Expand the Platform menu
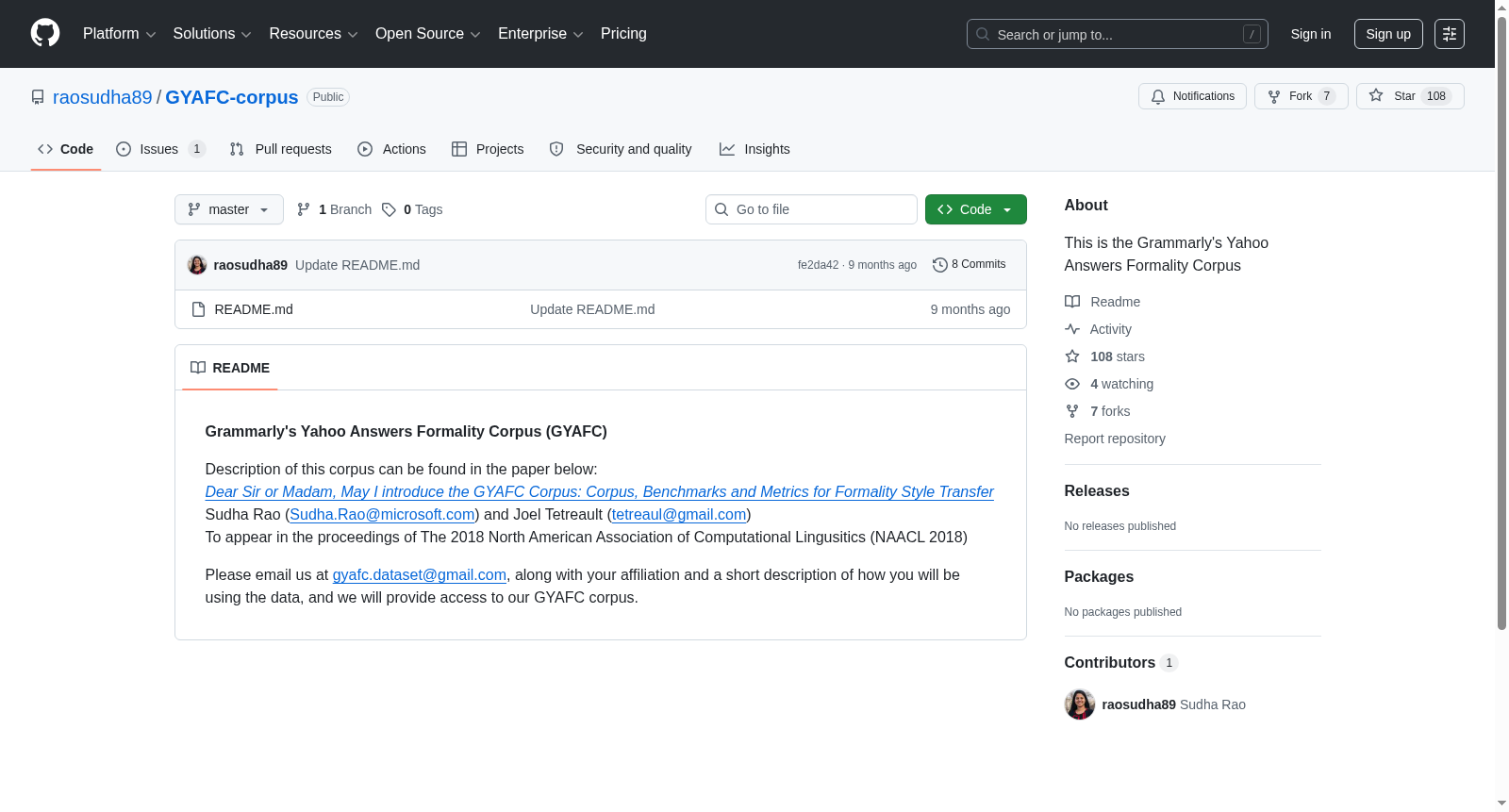The height and width of the screenshot is (812, 1509). (x=120, y=34)
